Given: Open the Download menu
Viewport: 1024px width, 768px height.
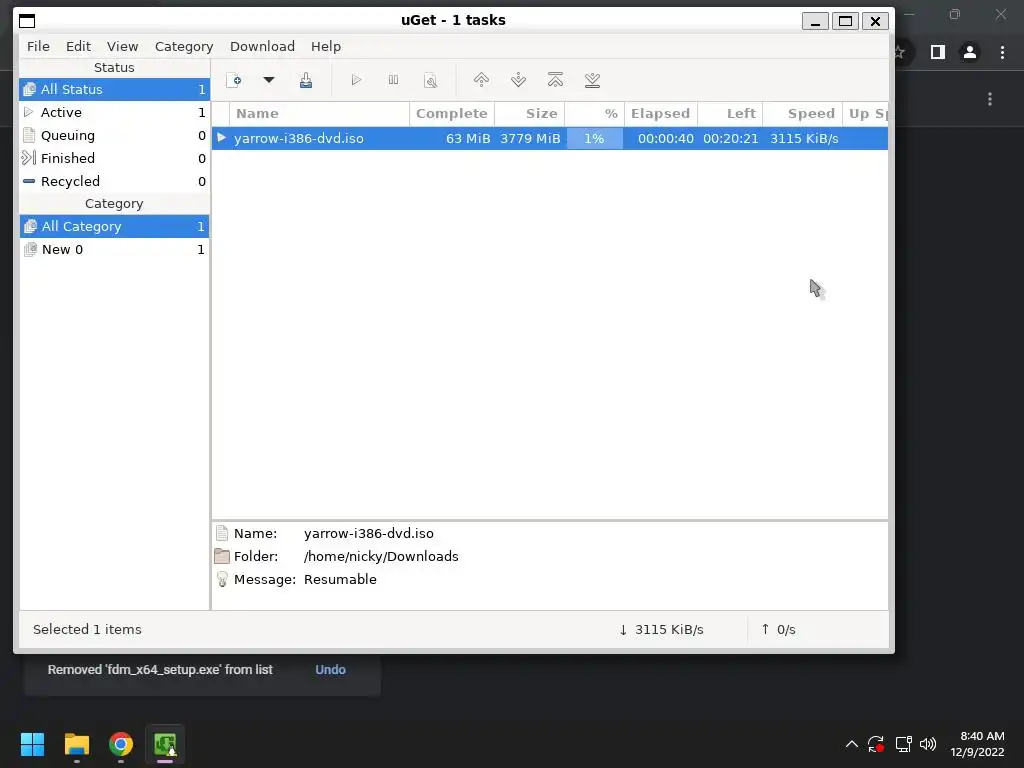Looking at the screenshot, I should 263,46.
